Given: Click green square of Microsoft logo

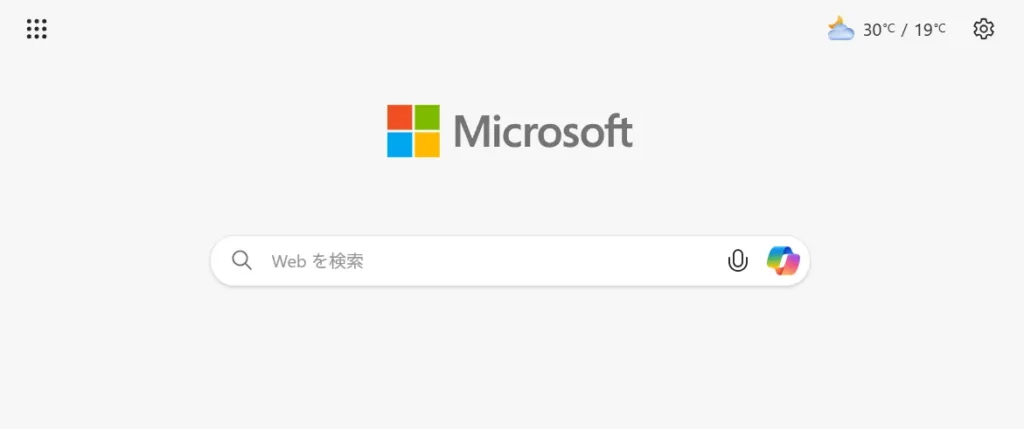Looking at the screenshot, I should pos(427,117).
